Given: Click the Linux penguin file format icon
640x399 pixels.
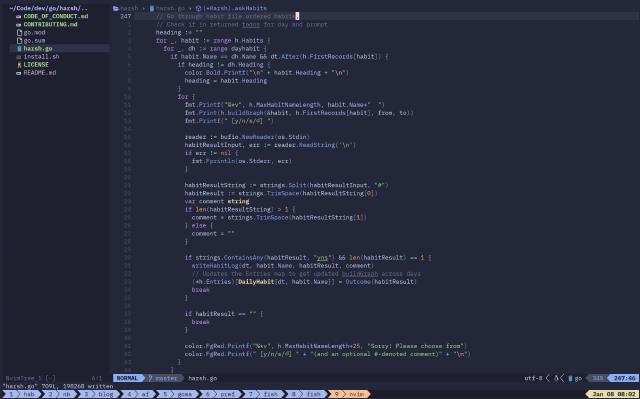Looking at the screenshot, I should click(x=556, y=378).
